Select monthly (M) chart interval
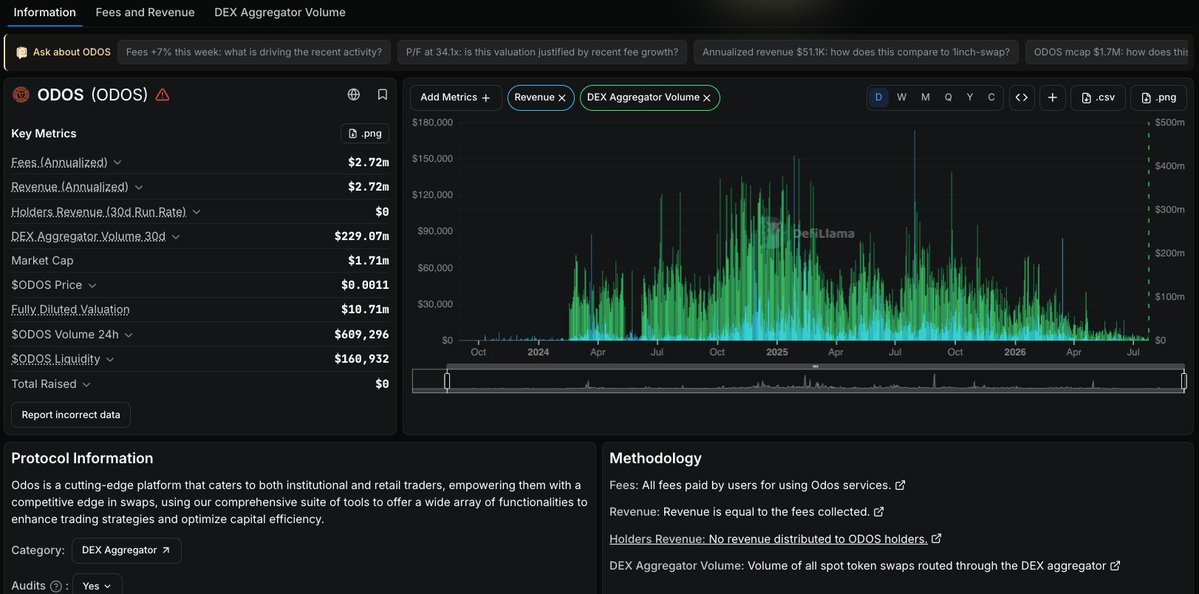 tap(925, 98)
